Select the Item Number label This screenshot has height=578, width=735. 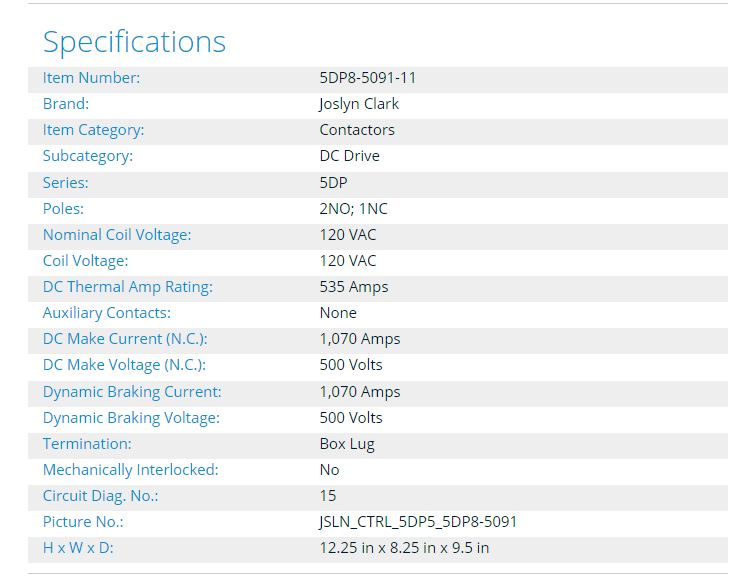point(91,78)
